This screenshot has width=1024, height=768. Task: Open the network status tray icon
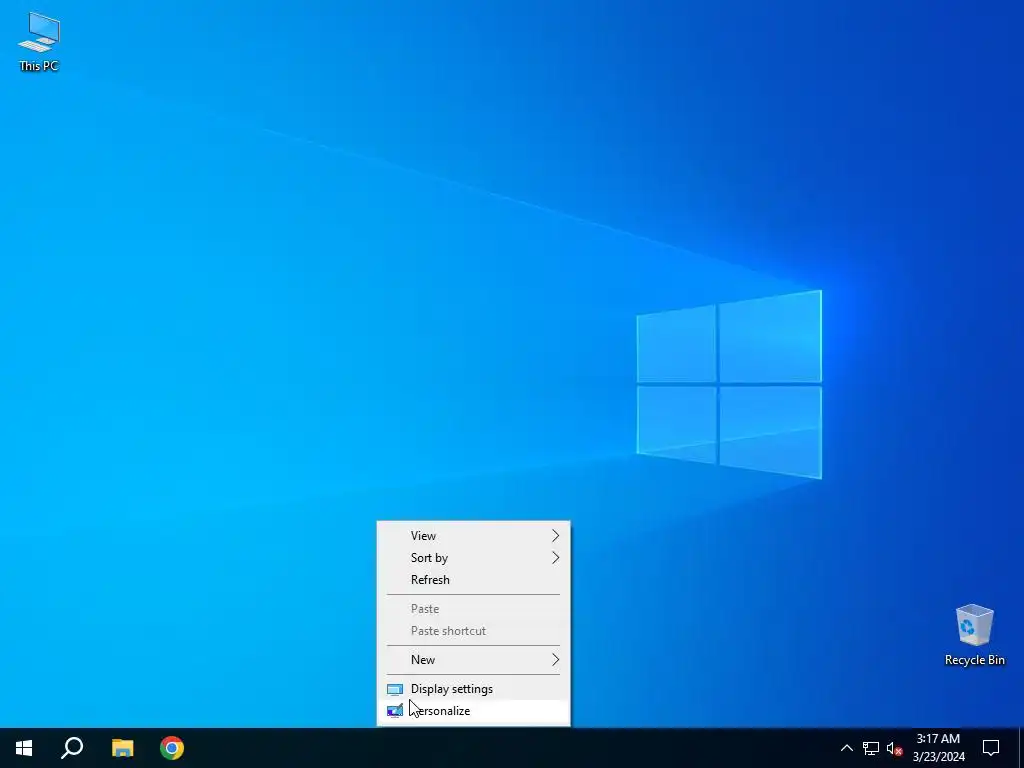(x=871, y=748)
